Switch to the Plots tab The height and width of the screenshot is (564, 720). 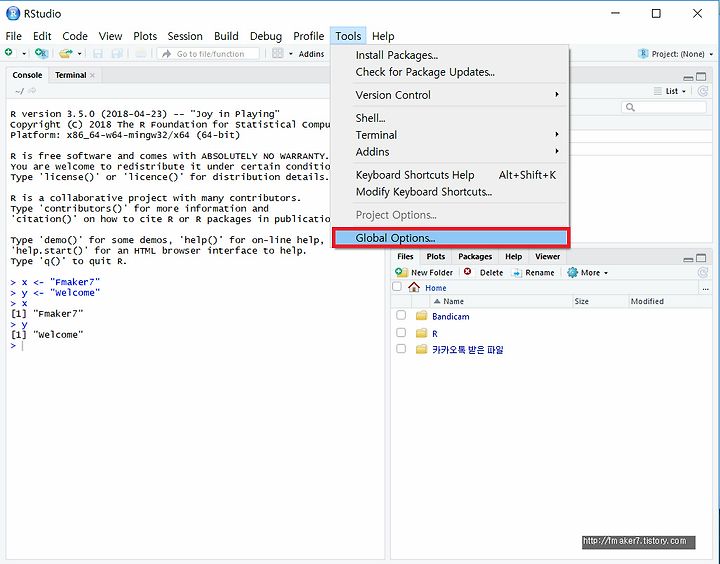(x=436, y=256)
